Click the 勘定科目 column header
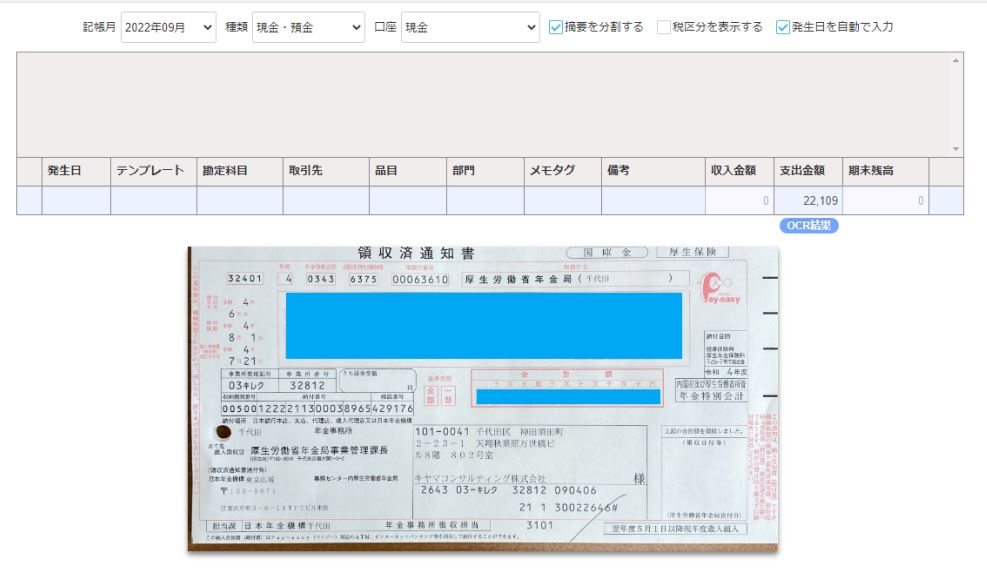This screenshot has height=568, width=987. click(x=240, y=171)
